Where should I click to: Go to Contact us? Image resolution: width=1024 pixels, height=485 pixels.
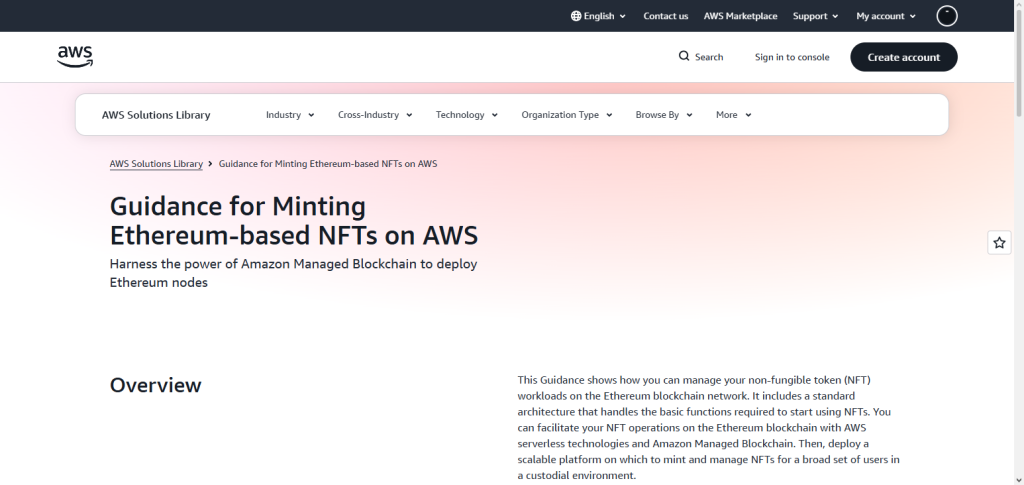(665, 16)
